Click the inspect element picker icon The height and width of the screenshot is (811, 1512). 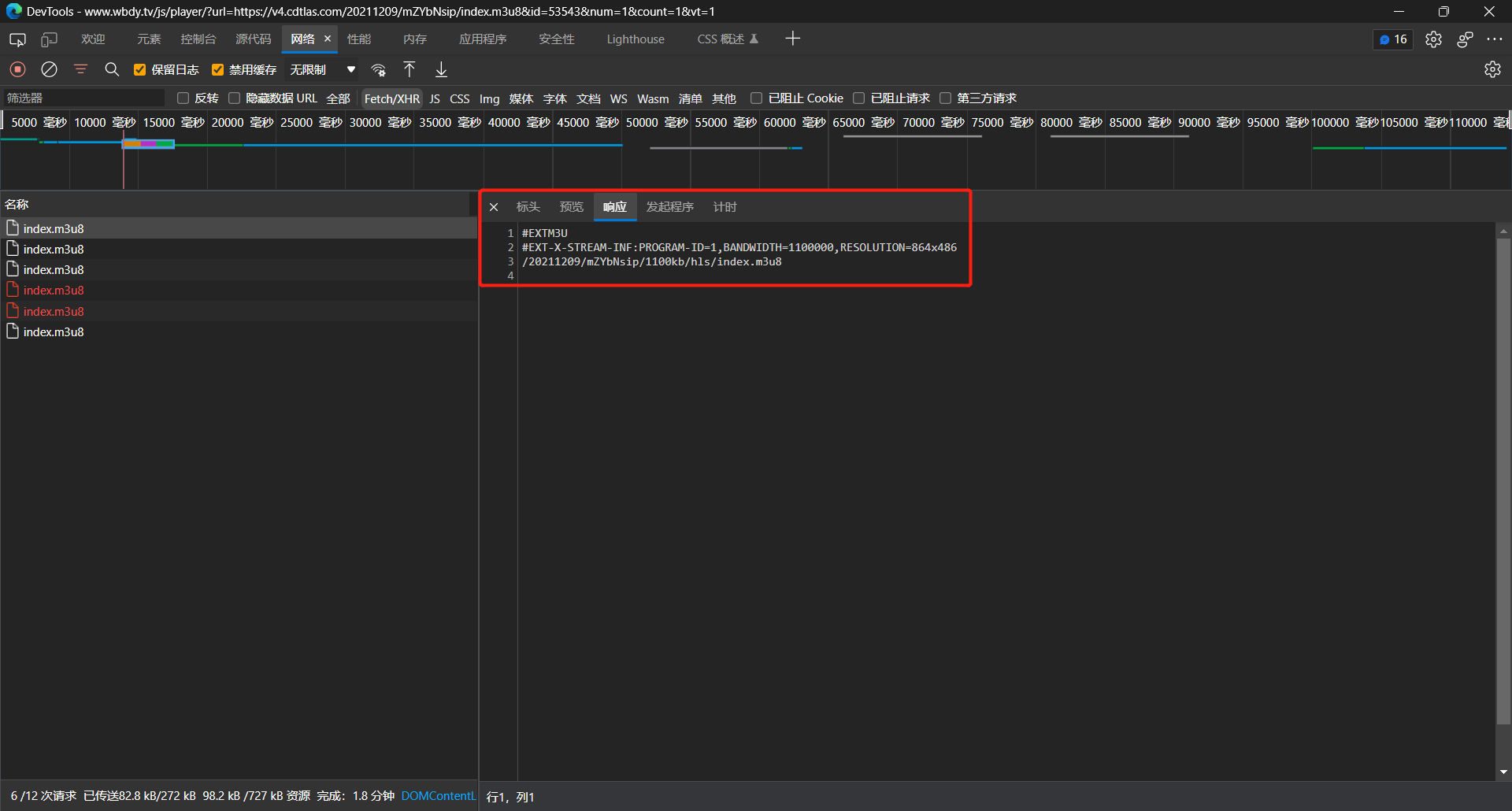coord(17,39)
